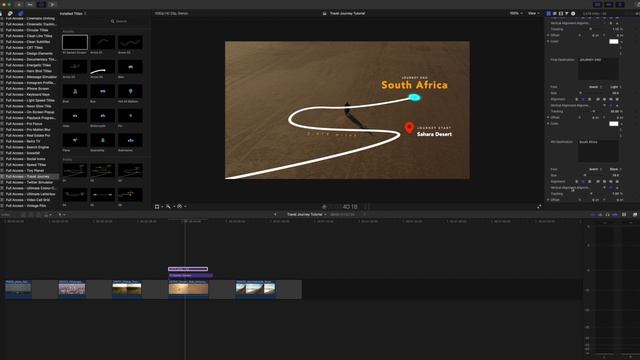The image size is (640, 360).
Task: Open the timeline tool selector dropdown
Action: tap(62, 214)
